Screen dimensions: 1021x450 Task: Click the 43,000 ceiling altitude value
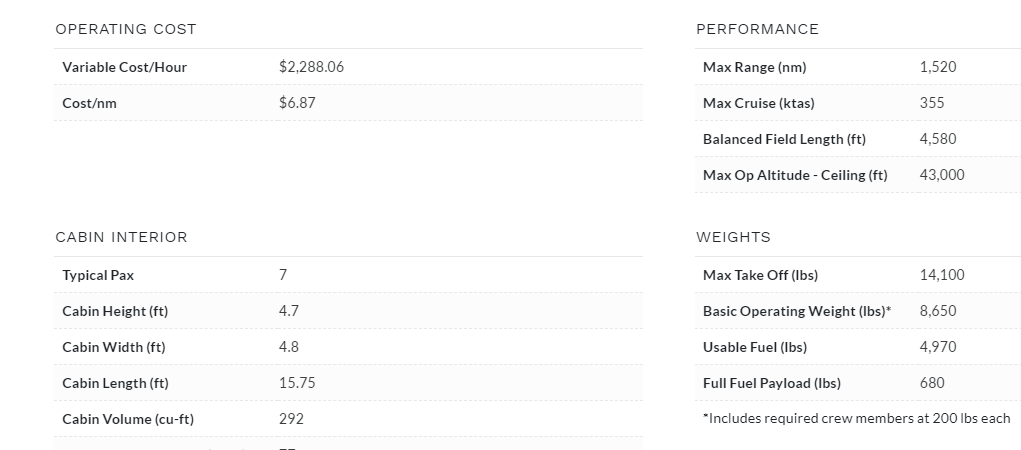click(941, 175)
